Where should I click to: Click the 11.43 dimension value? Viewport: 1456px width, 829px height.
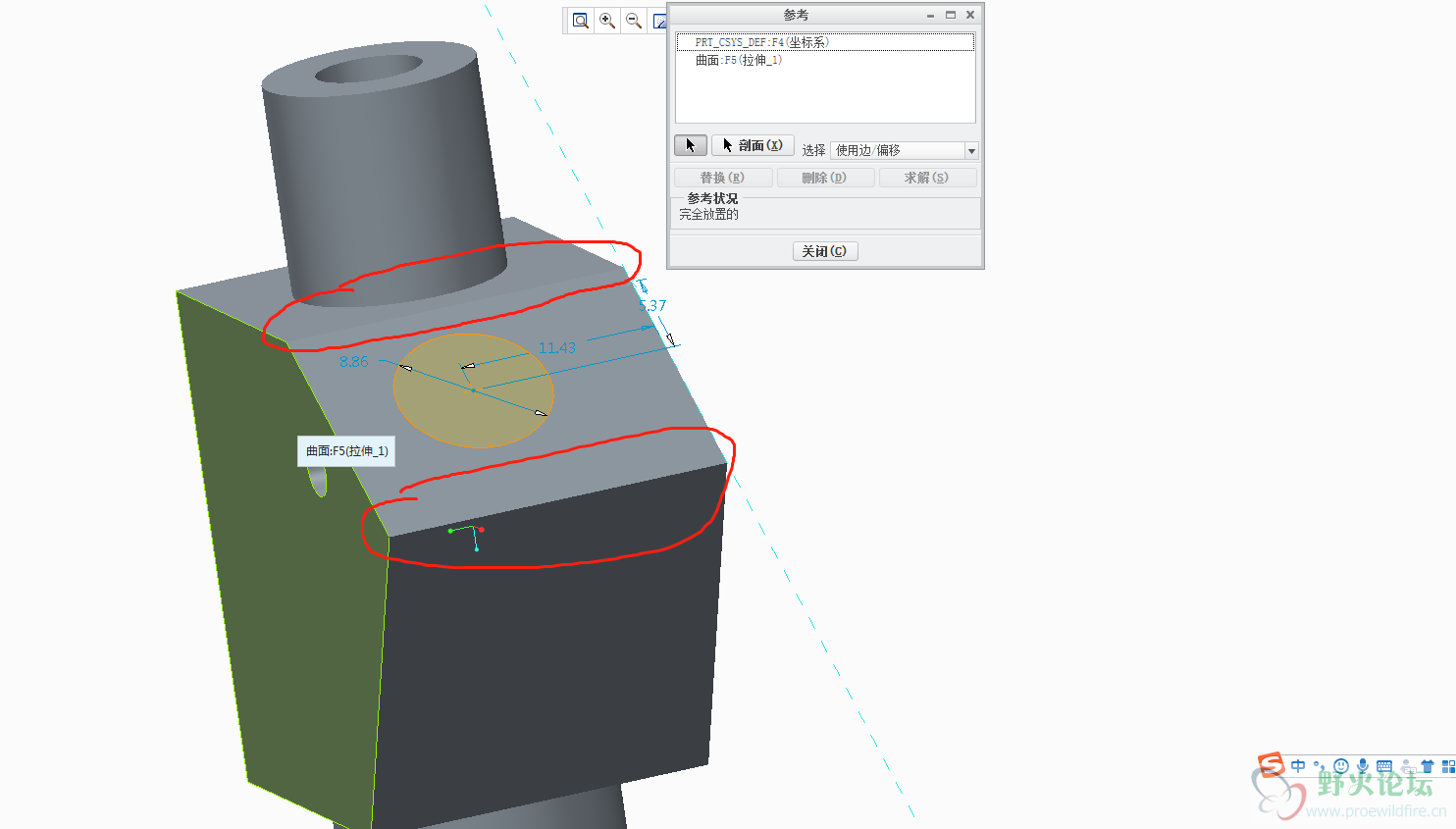tap(557, 347)
